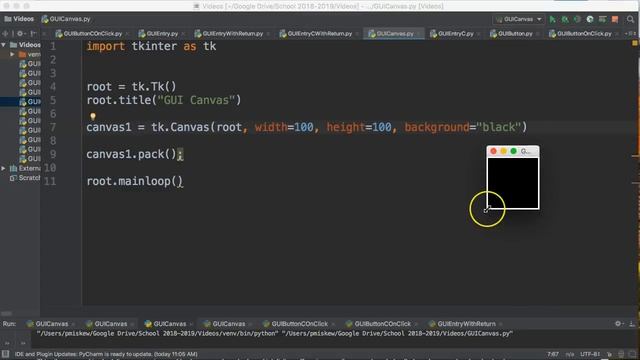The width and height of the screenshot is (640, 360).
Task: Click the black canvas in GUI window
Action: (513, 182)
